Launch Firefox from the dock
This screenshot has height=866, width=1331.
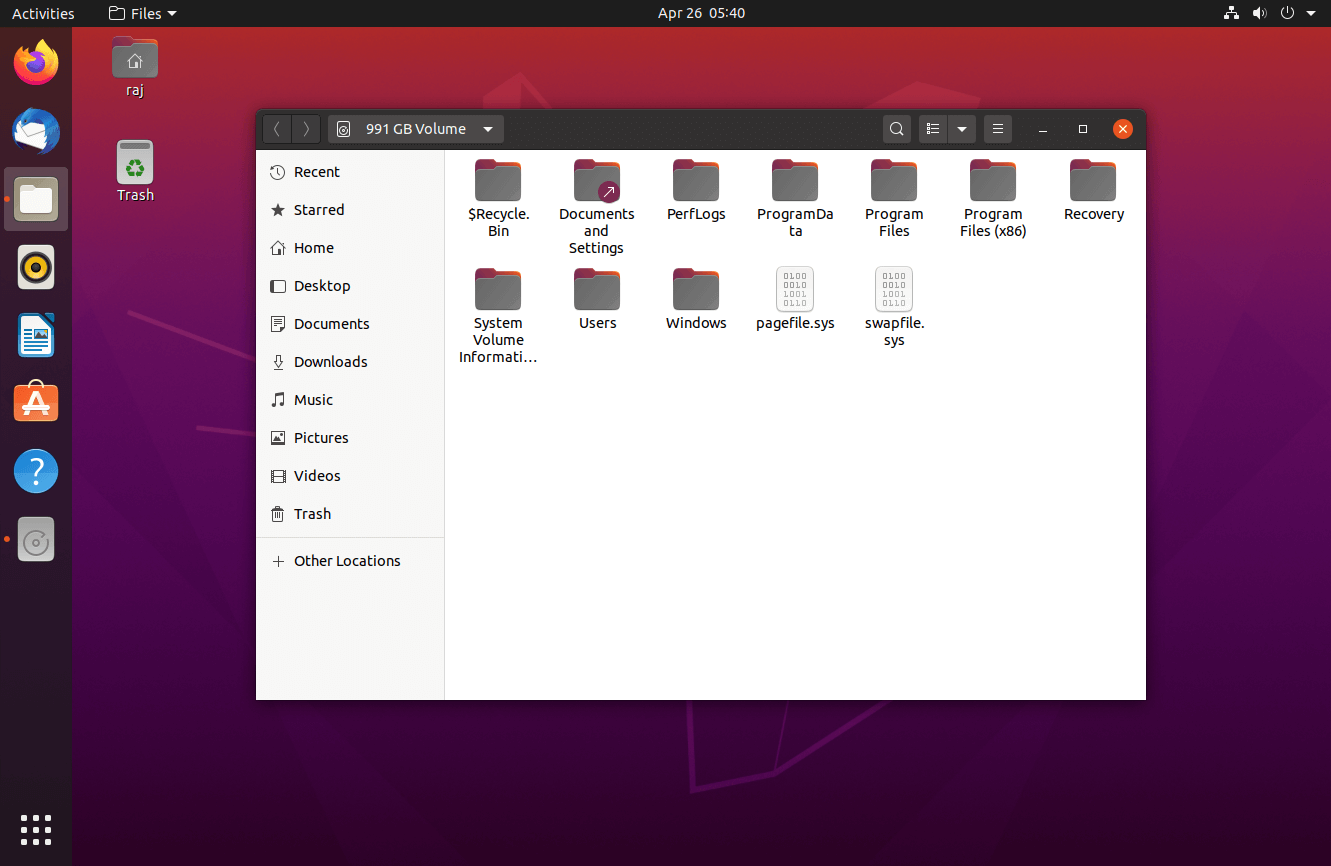click(36, 63)
